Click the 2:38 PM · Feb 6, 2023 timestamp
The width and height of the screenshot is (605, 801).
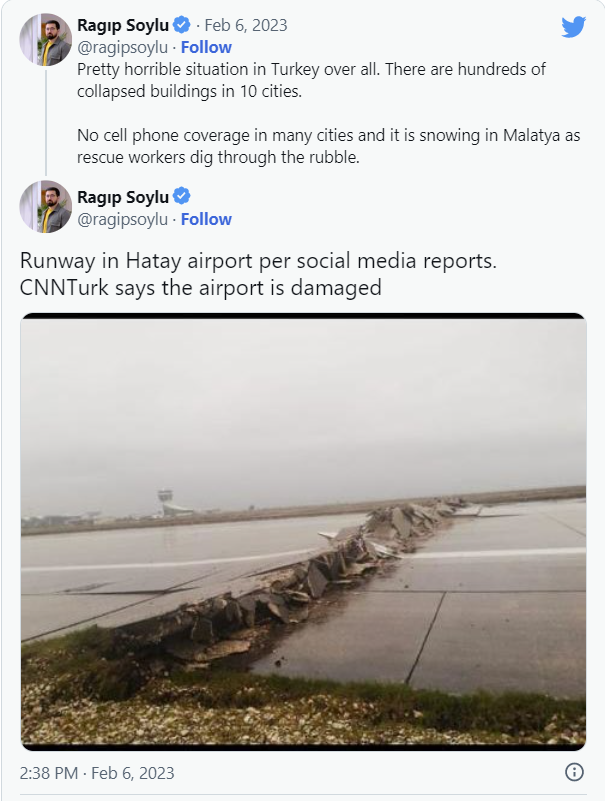tap(97, 773)
